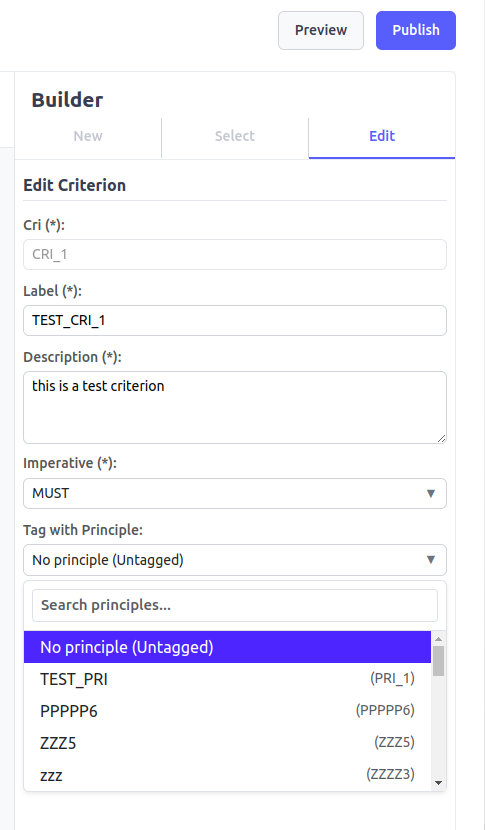
Task: Expand the Imperative MUST dropdown
Action: pos(235,493)
